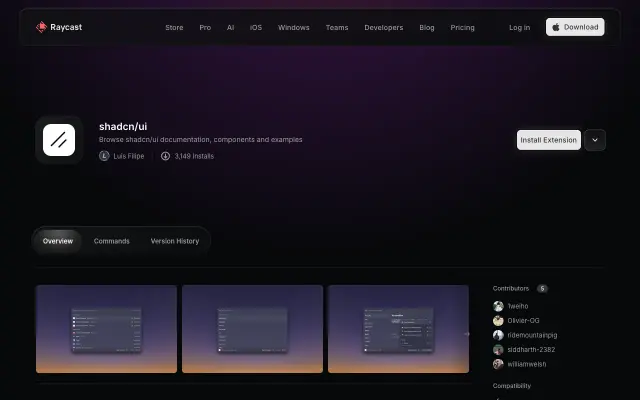Screen dimensions: 640x400
Task: Switch to the Version History tab
Action: [x=175, y=241]
